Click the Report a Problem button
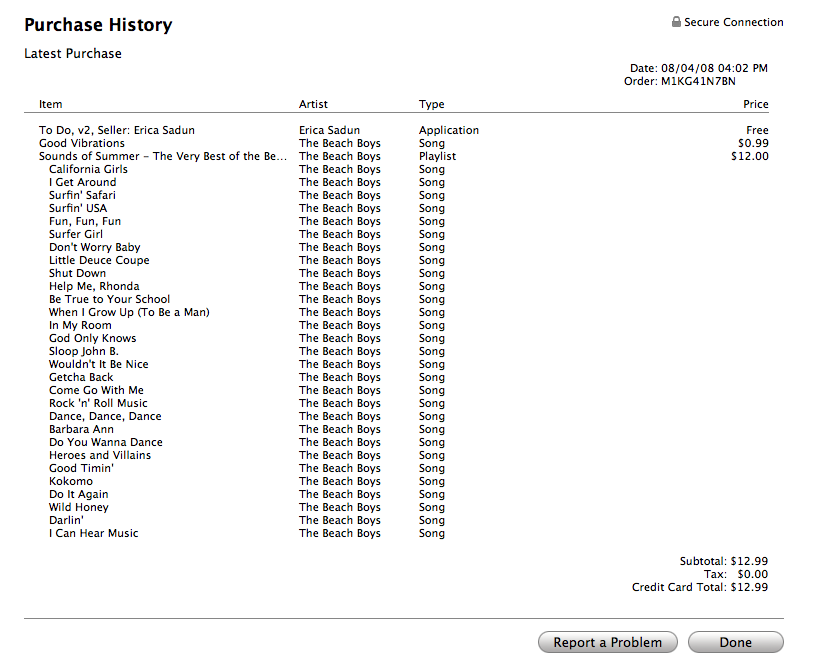 [x=608, y=642]
